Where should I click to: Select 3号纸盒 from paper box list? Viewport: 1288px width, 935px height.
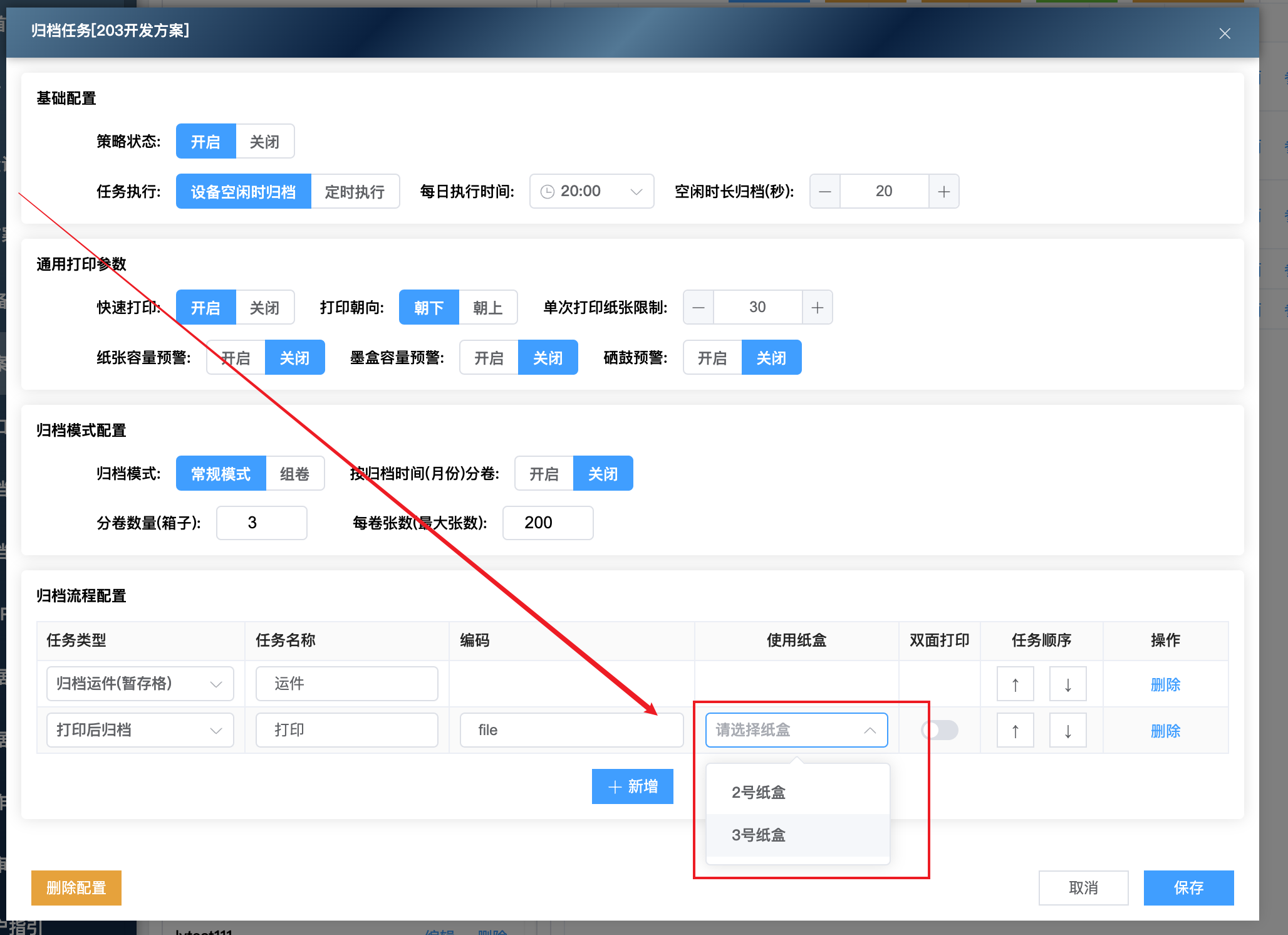point(759,835)
